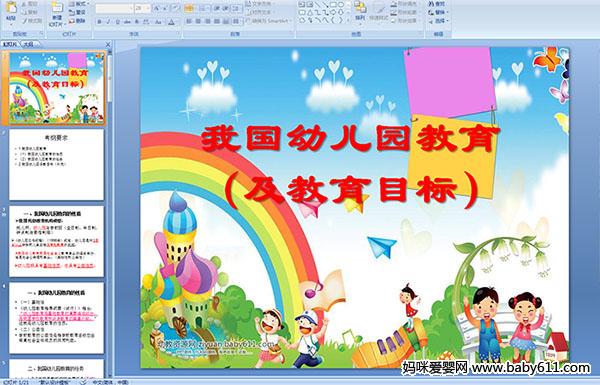Viewport: 600px width, 385px height.
Task: Select the Slides pane tab
Action: click(10, 44)
